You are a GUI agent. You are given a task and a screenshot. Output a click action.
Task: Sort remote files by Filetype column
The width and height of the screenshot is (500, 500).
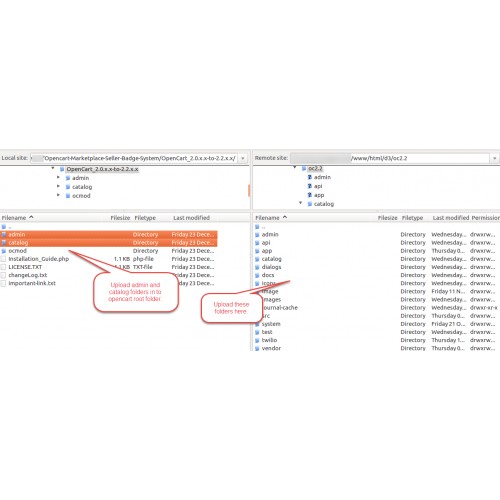tap(412, 218)
